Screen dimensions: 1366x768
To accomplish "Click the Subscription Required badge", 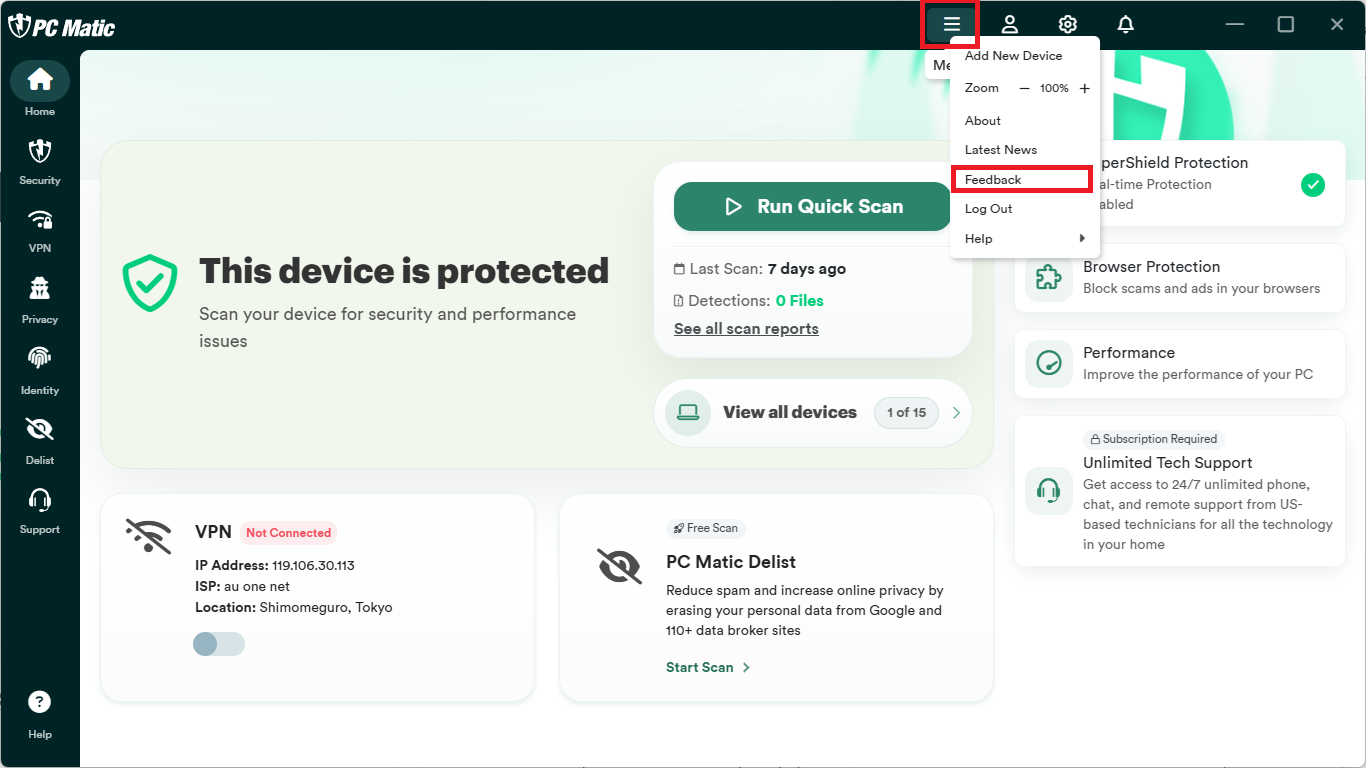I will pyautogui.click(x=1154, y=439).
